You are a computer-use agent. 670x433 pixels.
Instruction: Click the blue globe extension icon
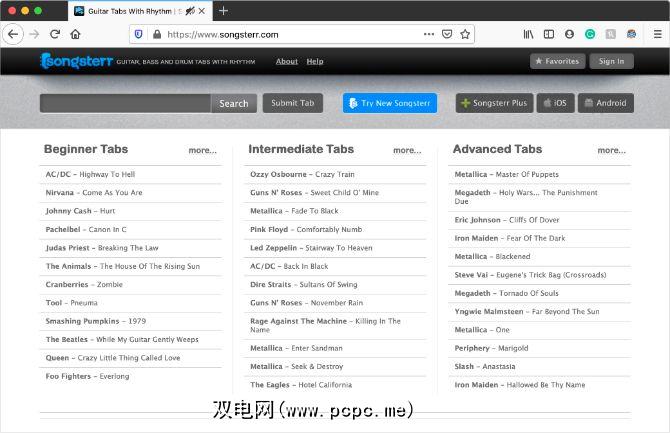(631, 34)
